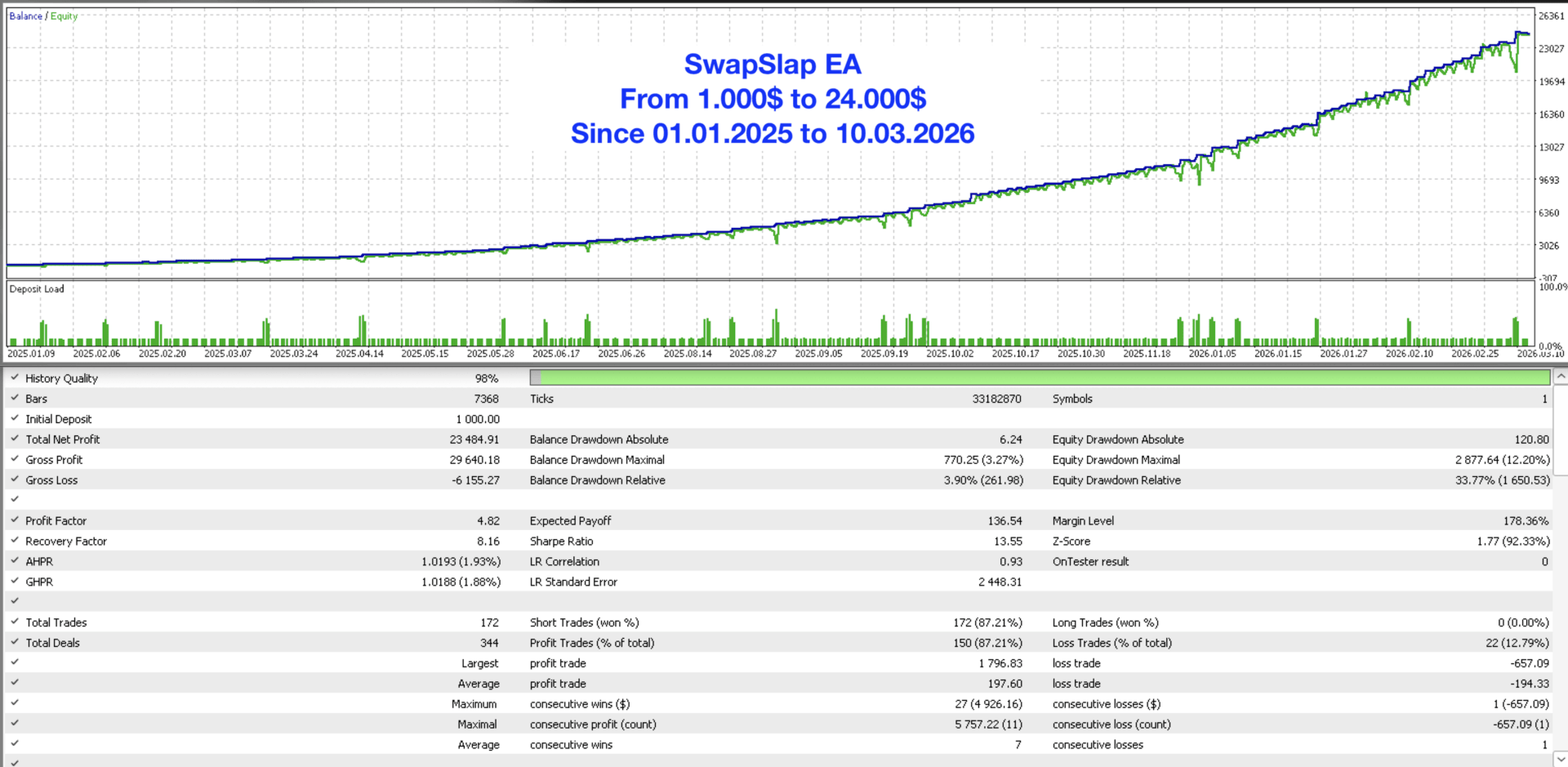The image size is (1568, 767).
Task: Click the scroll-down arrow of the report scrollbar
Action: click(x=1561, y=760)
